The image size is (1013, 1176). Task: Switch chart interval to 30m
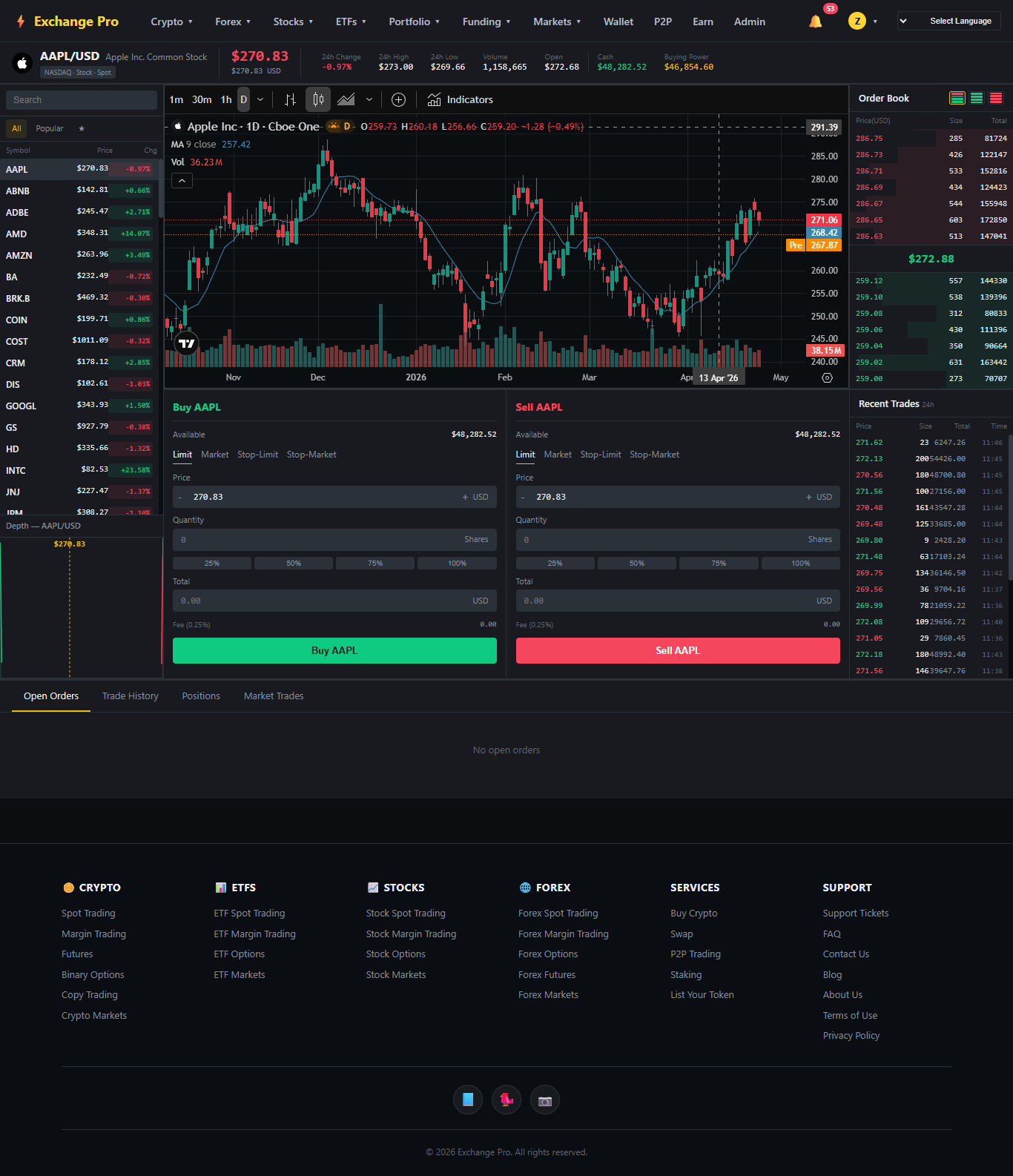202,99
